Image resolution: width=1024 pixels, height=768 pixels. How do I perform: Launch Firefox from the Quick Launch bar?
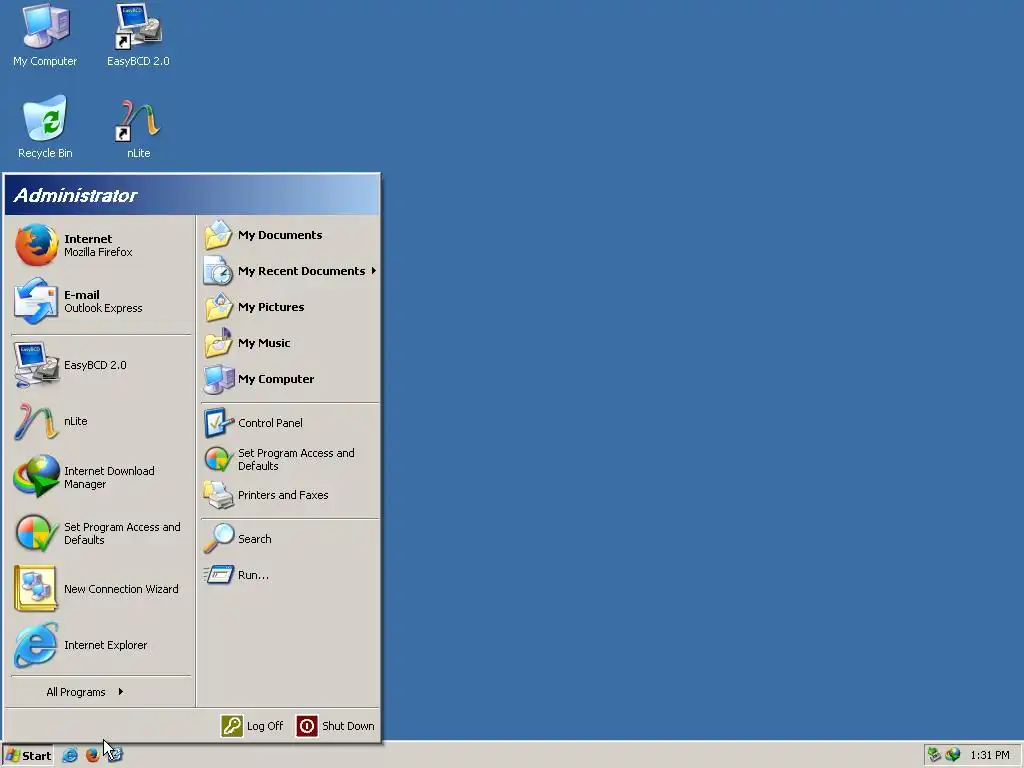[x=92, y=756]
